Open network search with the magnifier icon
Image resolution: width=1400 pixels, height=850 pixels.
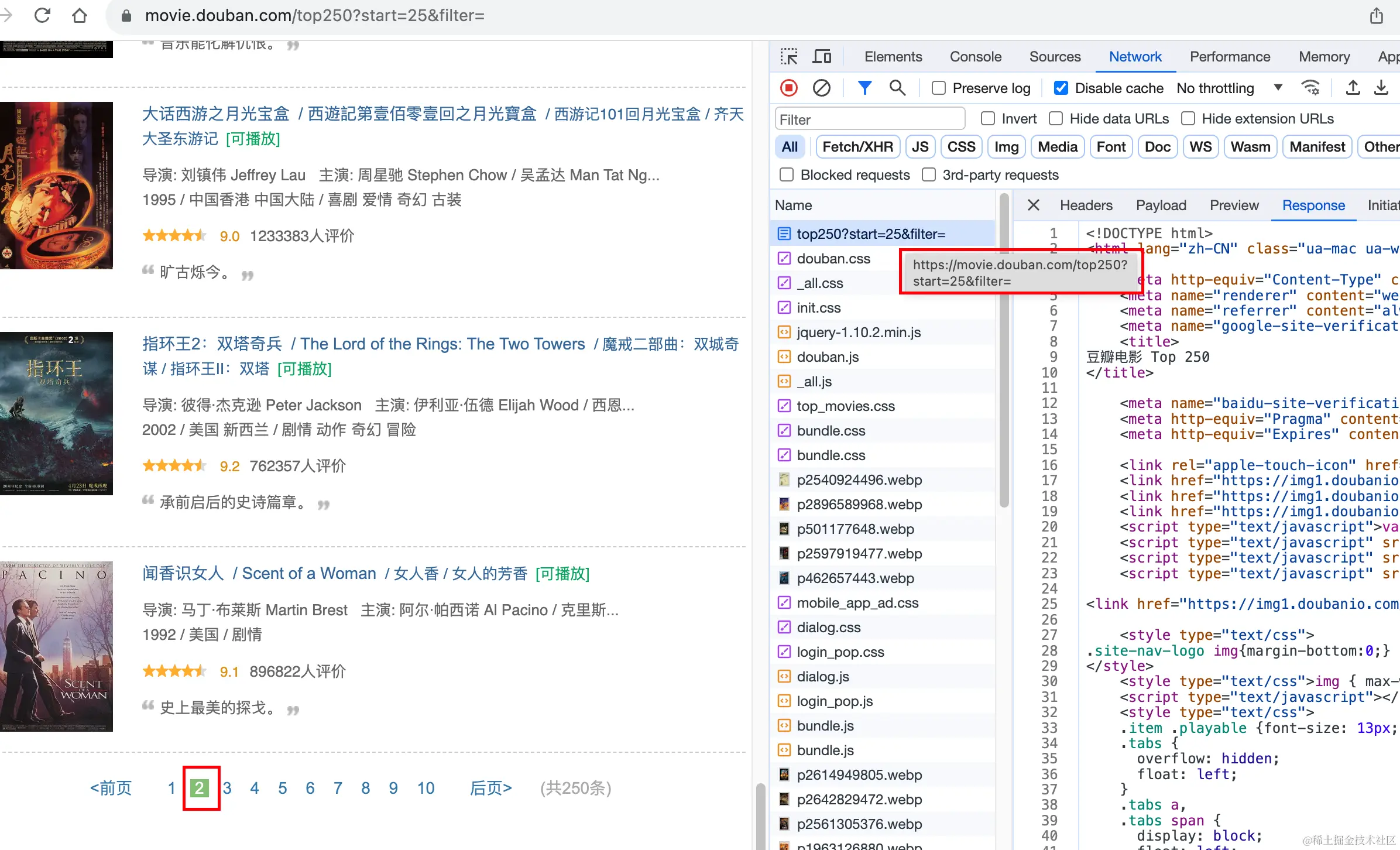(x=897, y=88)
